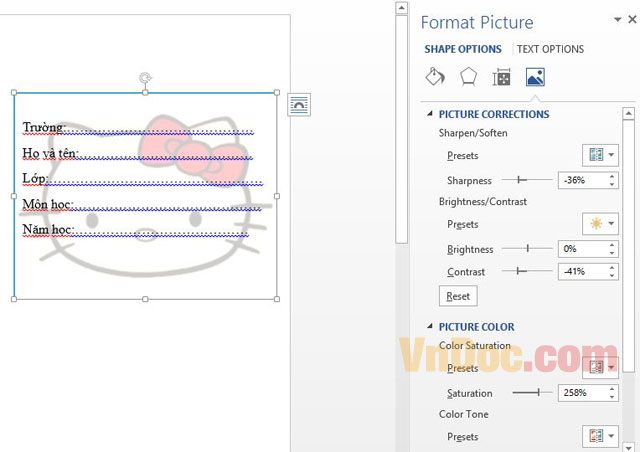The width and height of the screenshot is (640, 452).
Task: Switch to the Shape Options tab
Action: pos(463,49)
